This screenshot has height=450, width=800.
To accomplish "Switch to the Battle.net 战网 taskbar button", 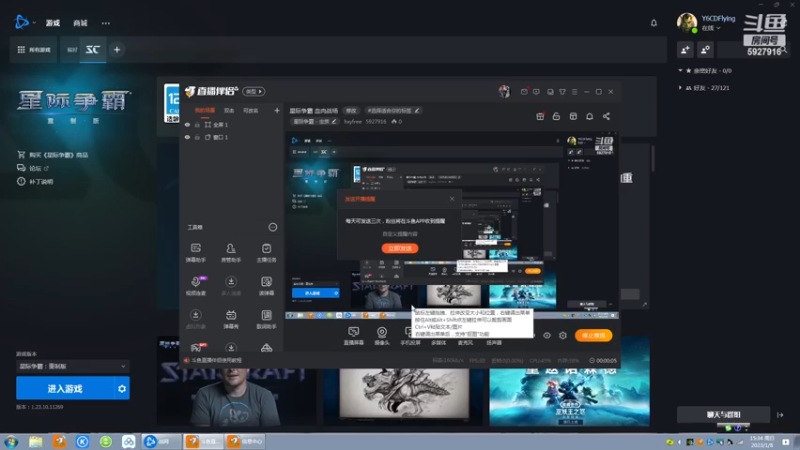I will 161,441.
